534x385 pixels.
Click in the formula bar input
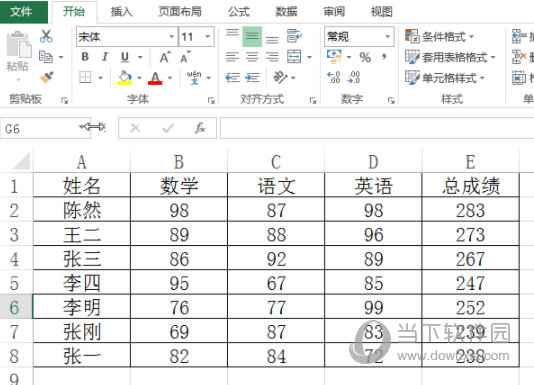(x=377, y=128)
